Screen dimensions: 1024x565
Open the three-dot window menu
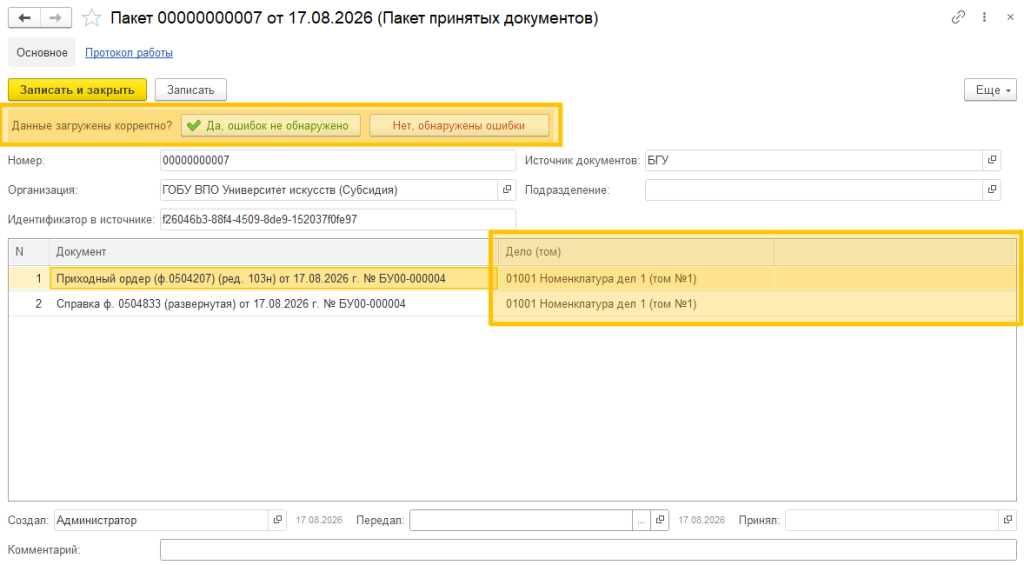click(984, 18)
